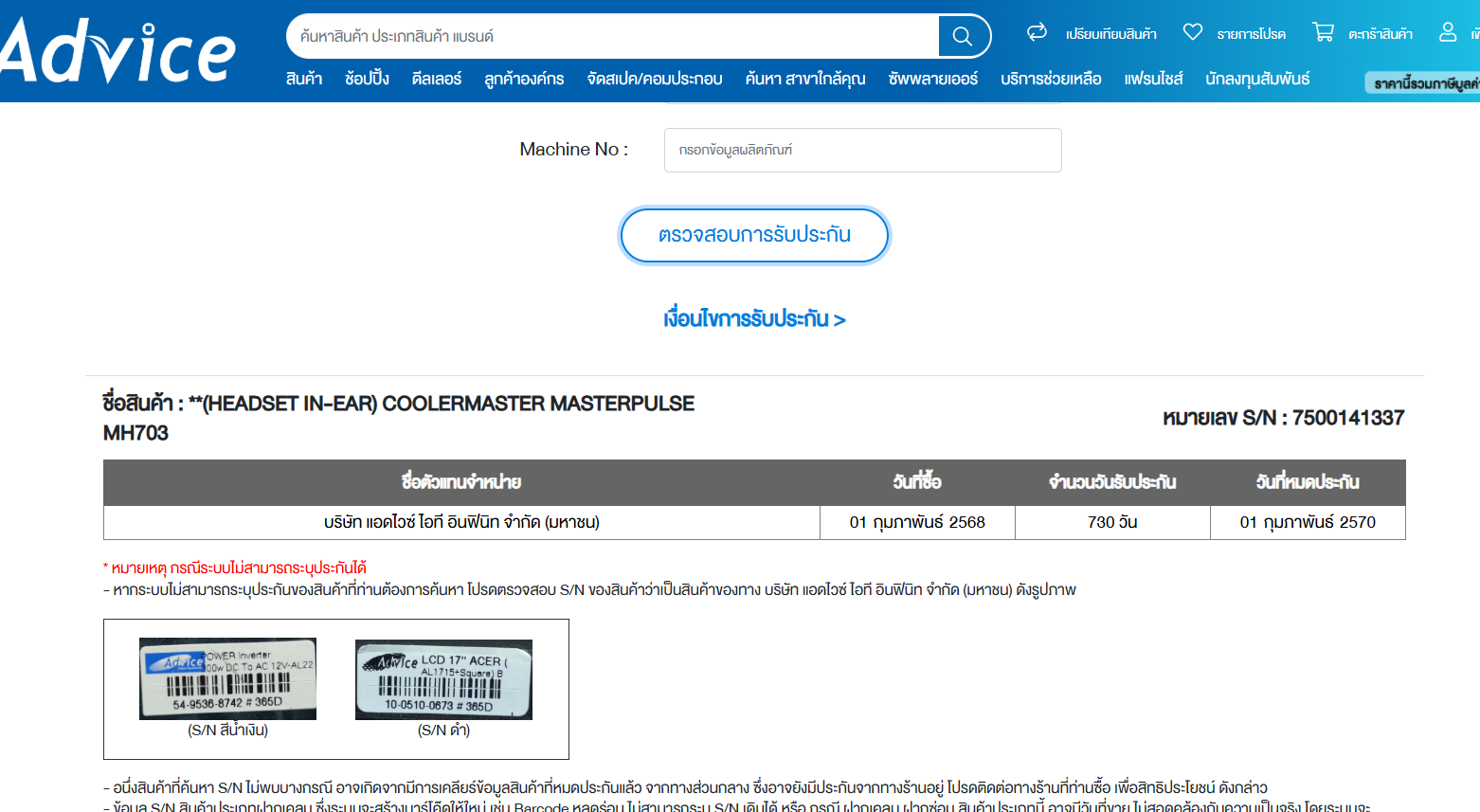The image size is (1480, 812).
Task: Click the (S/N สีน้ำเงิน) caption
Action: [227, 731]
